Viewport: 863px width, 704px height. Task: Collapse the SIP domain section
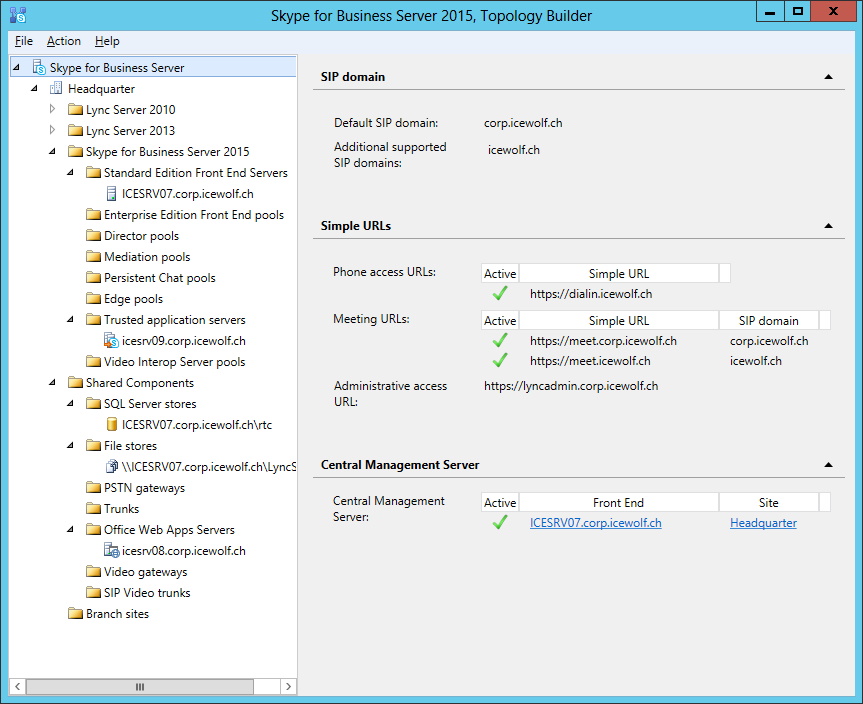[828, 77]
